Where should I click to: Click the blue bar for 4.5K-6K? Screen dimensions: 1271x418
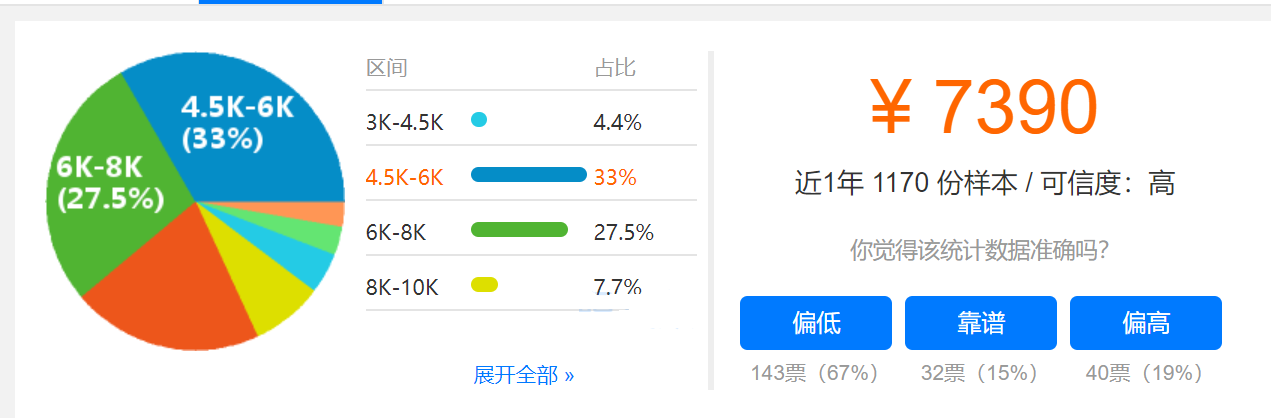point(528,175)
